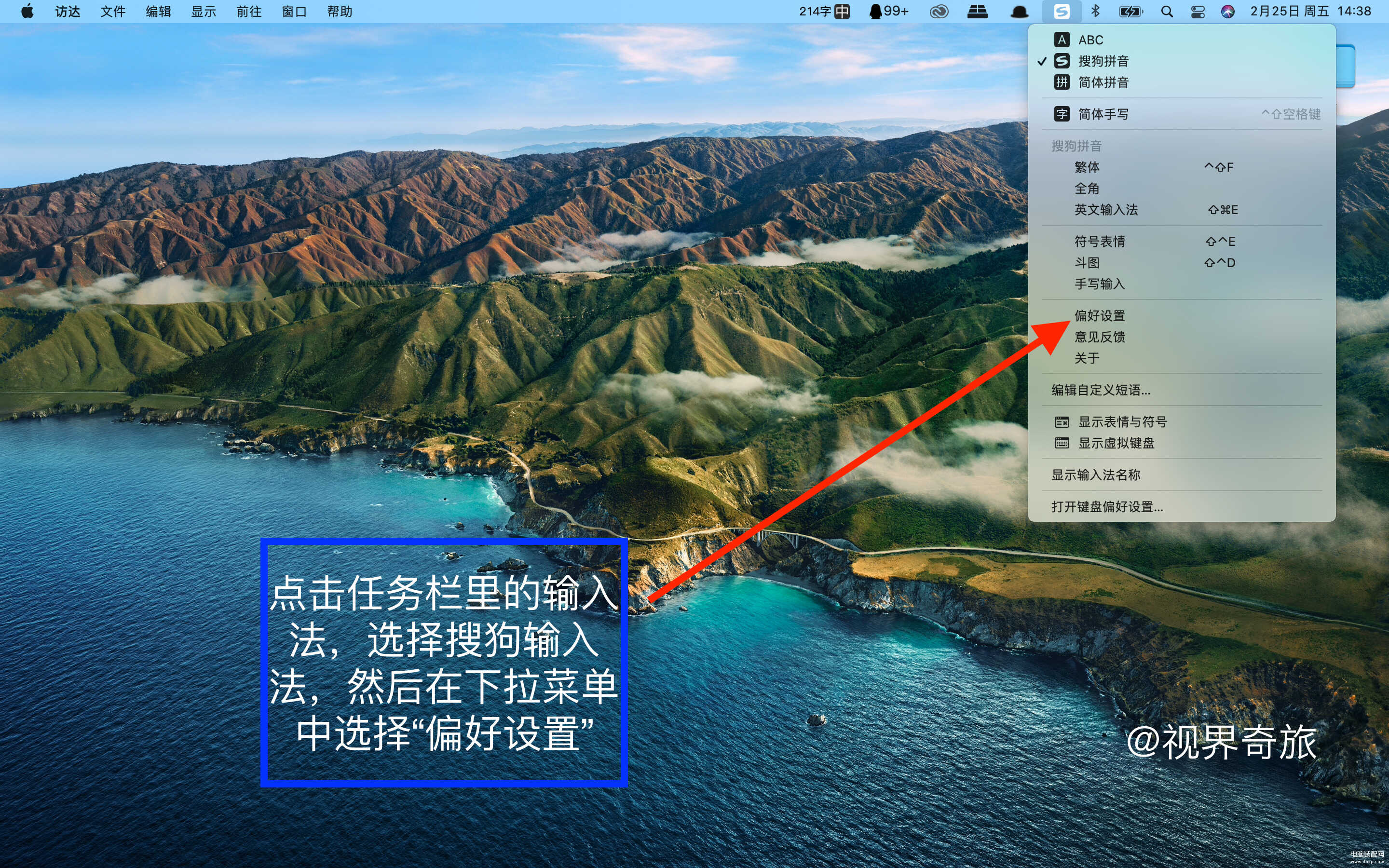
Task: Open Spotlight search magnifier icon
Action: (x=1166, y=12)
